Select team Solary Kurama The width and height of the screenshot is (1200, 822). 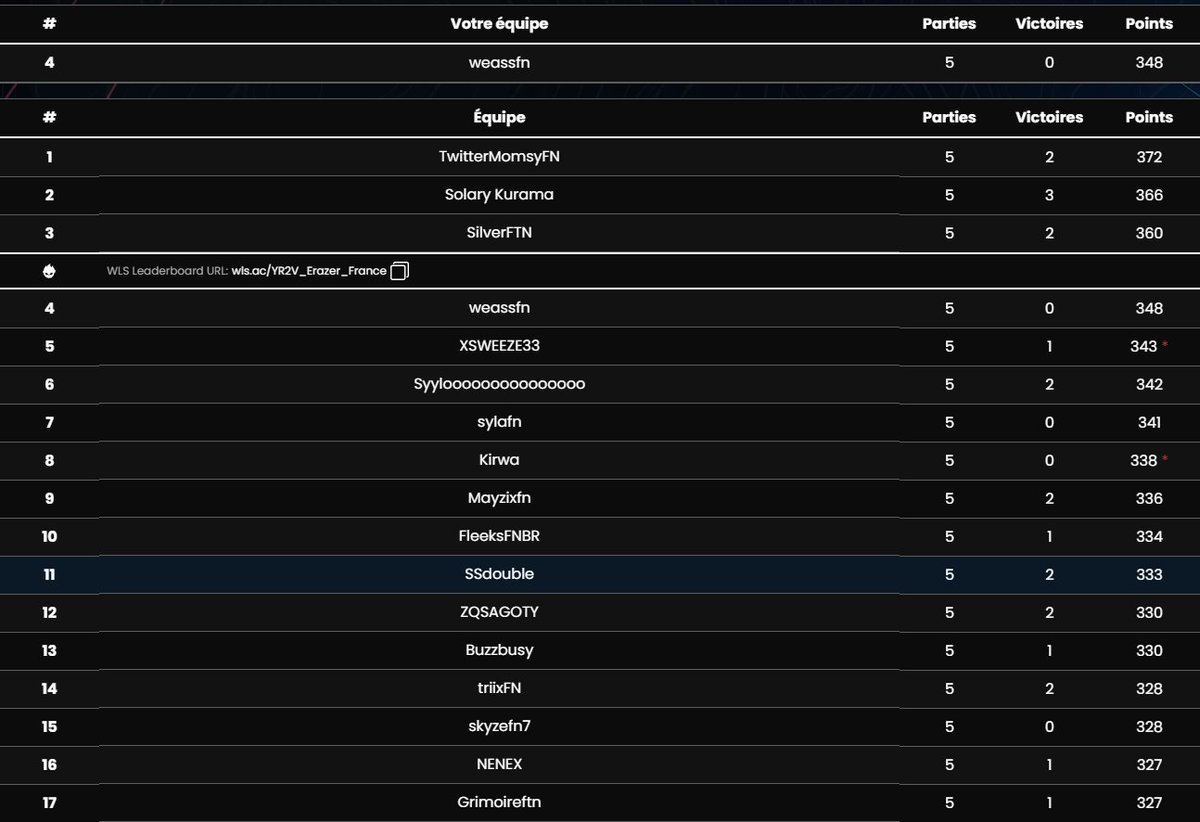pos(499,195)
